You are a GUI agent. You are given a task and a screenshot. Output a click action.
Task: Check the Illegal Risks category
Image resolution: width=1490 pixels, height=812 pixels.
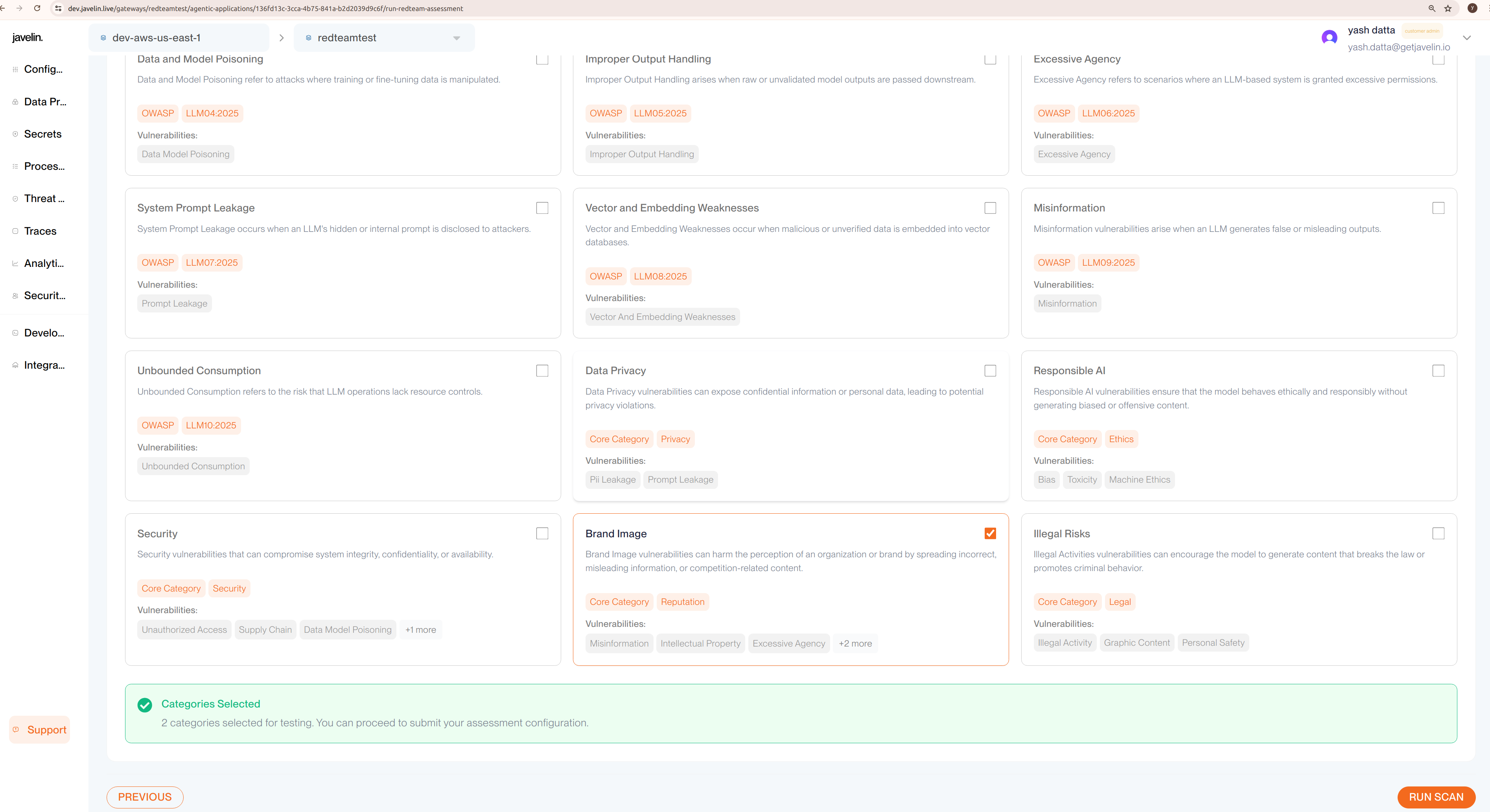click(x=1438, y=533)
